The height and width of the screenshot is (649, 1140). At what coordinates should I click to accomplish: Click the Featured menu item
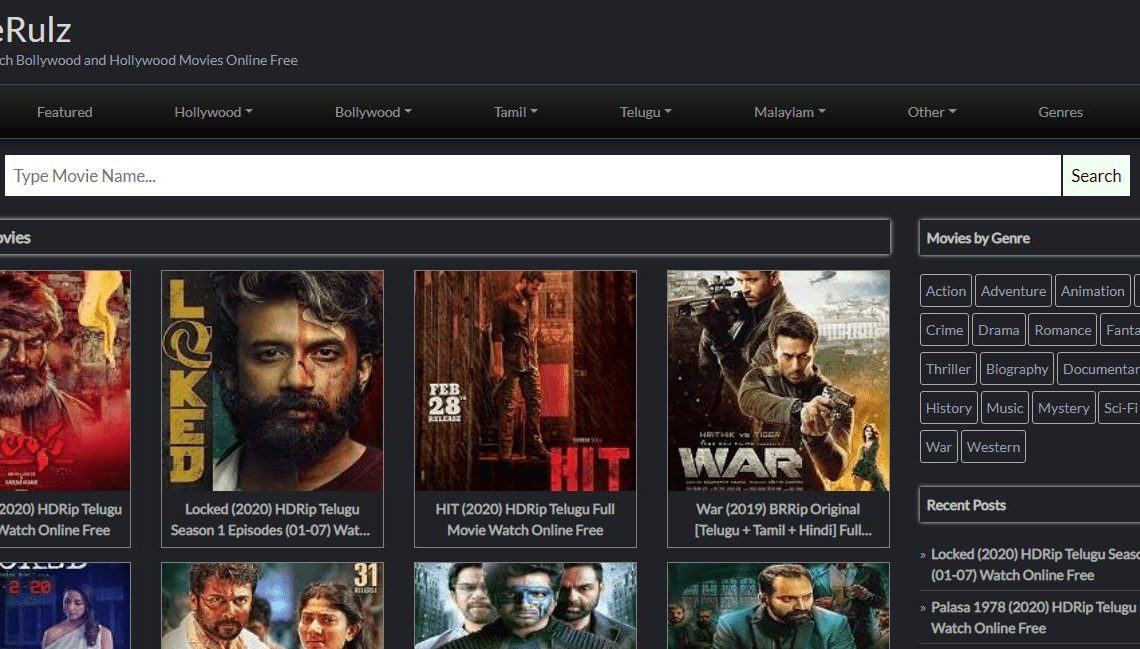point(65,112)
